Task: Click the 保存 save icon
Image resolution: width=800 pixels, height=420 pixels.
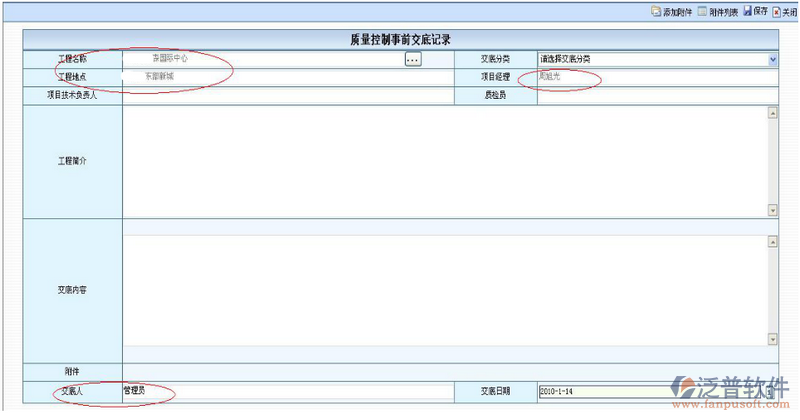Action: pyautogui.click(x=747, y=11)
